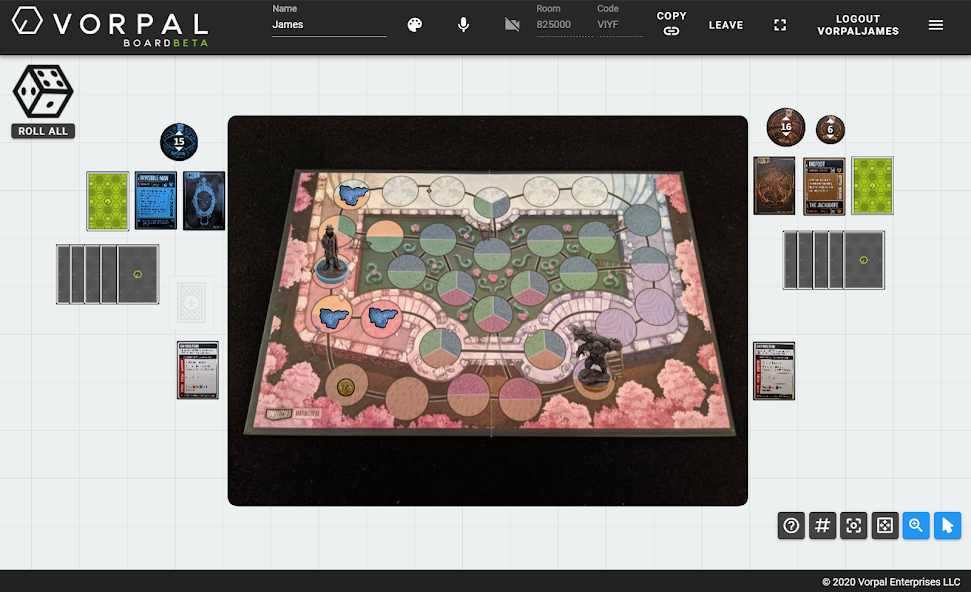Mute the microphone

click(463, 24)
